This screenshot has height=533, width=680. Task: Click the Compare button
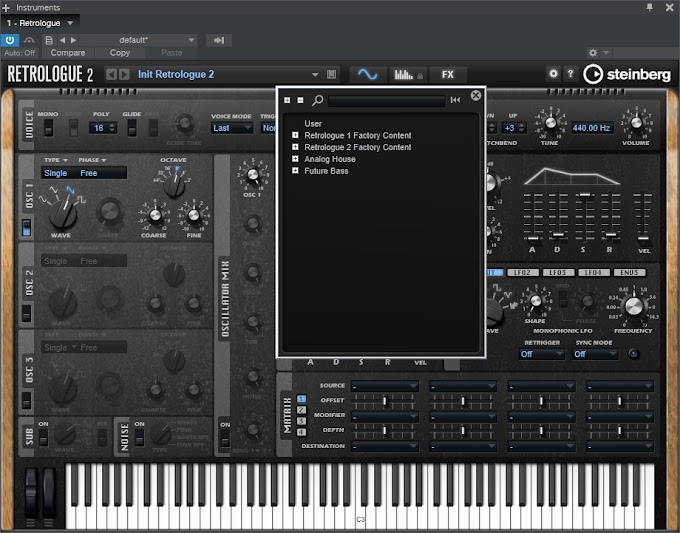click(x=68, y=53)
